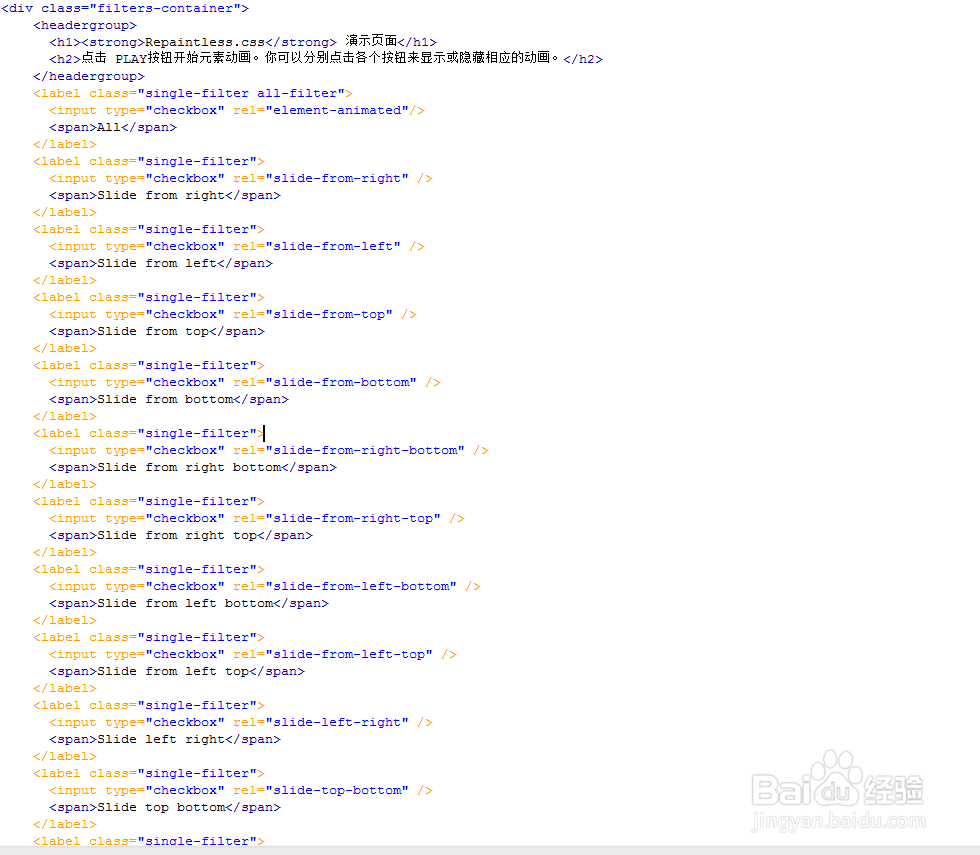Screen dimensions: 980x855
Task: Click the closing </headergroup> tag
Action: [89, 76]
